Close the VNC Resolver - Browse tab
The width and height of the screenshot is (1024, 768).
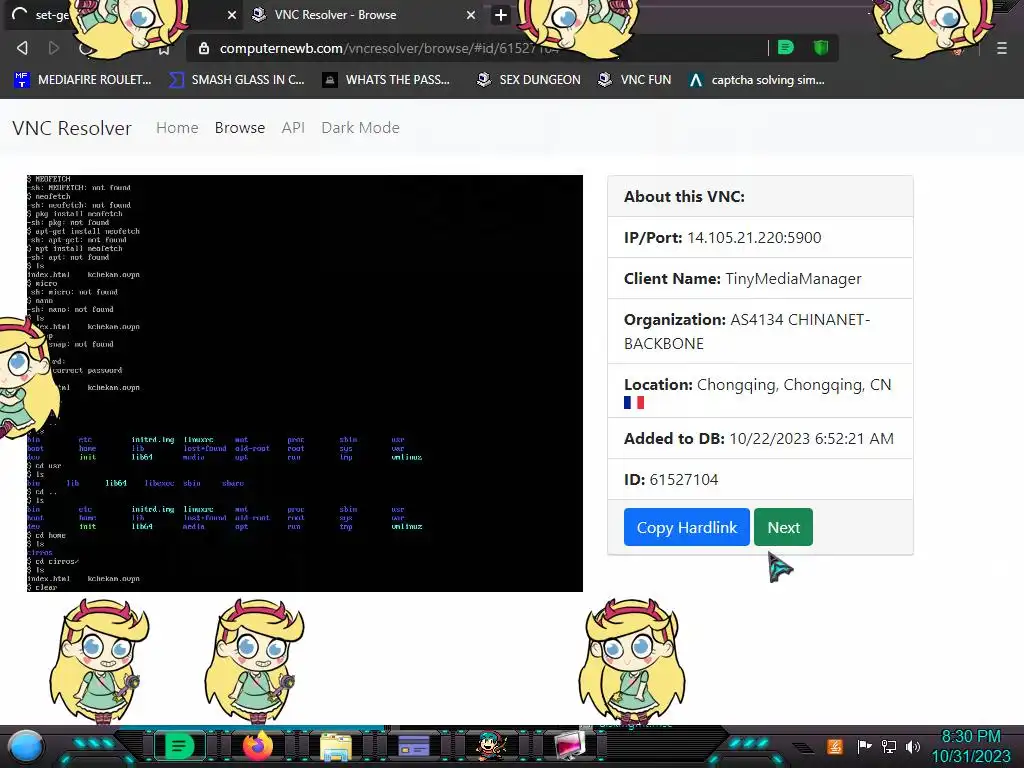point(470,15)
